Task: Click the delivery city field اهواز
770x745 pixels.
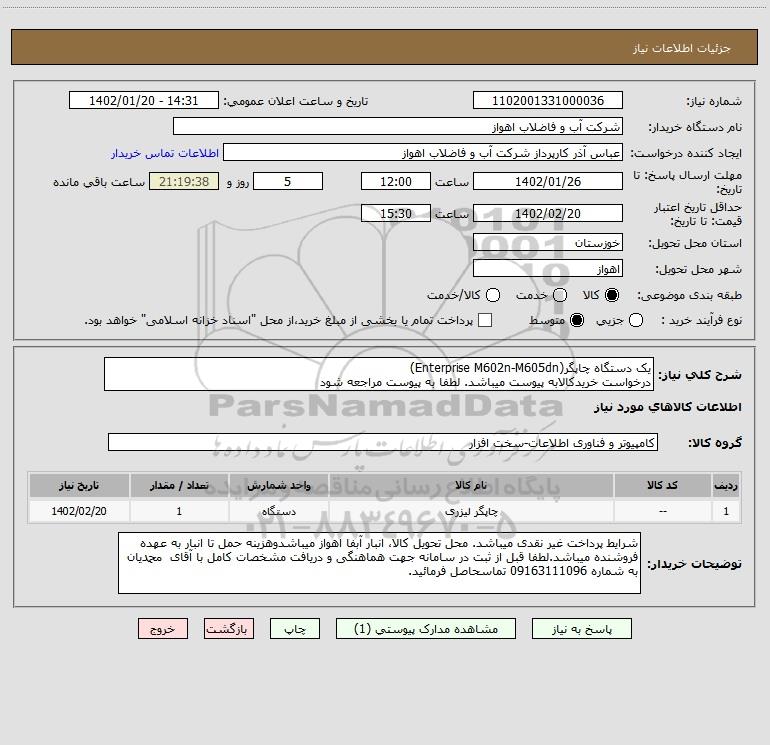Action: click(548, 269)
